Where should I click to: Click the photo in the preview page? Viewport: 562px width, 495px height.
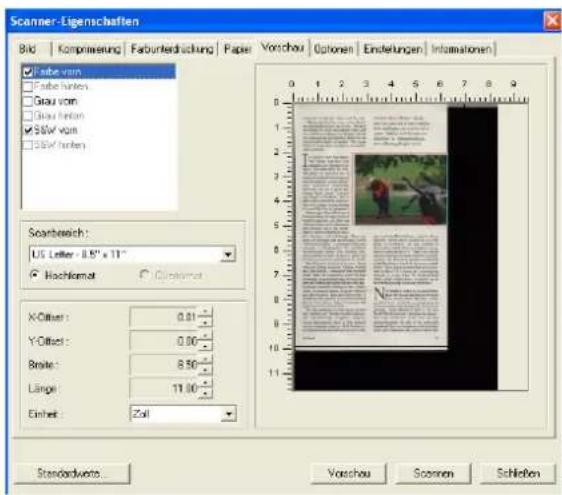pos(401,189)
